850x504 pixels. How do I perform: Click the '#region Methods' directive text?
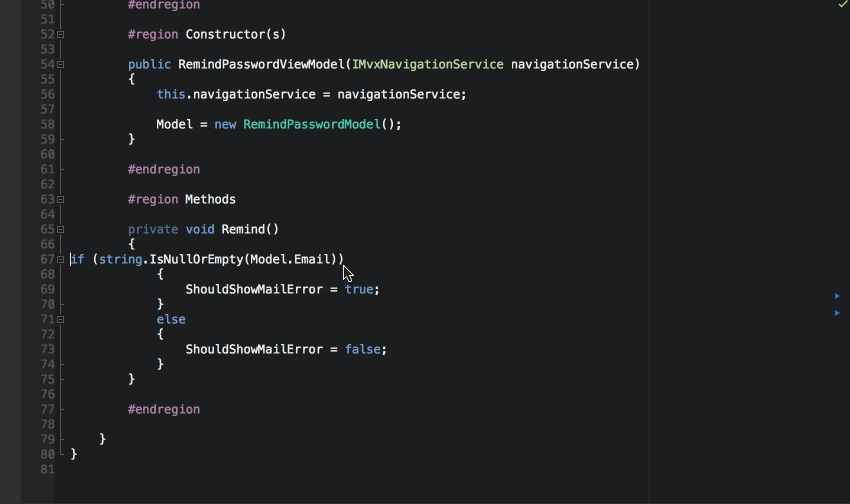[x=182, y=199]
